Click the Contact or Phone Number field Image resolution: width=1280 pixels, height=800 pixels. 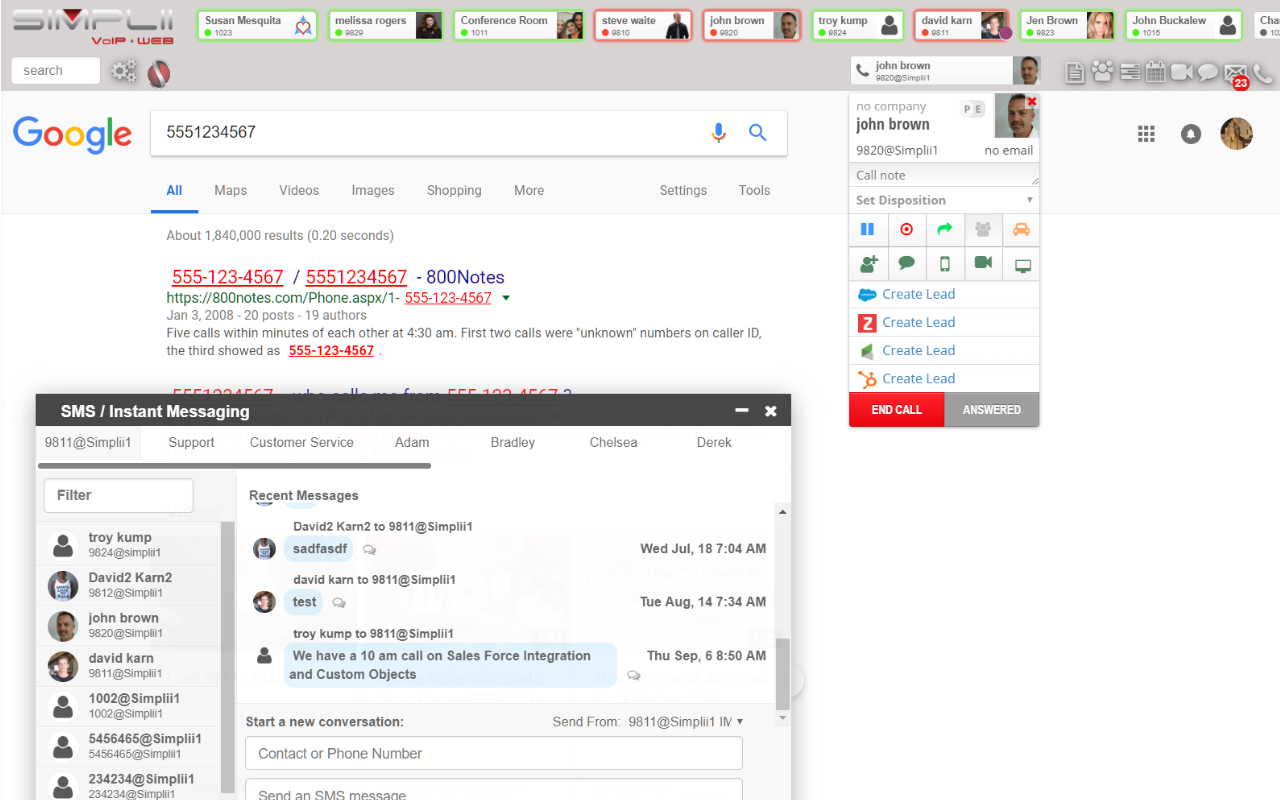(x=494, y=754)
